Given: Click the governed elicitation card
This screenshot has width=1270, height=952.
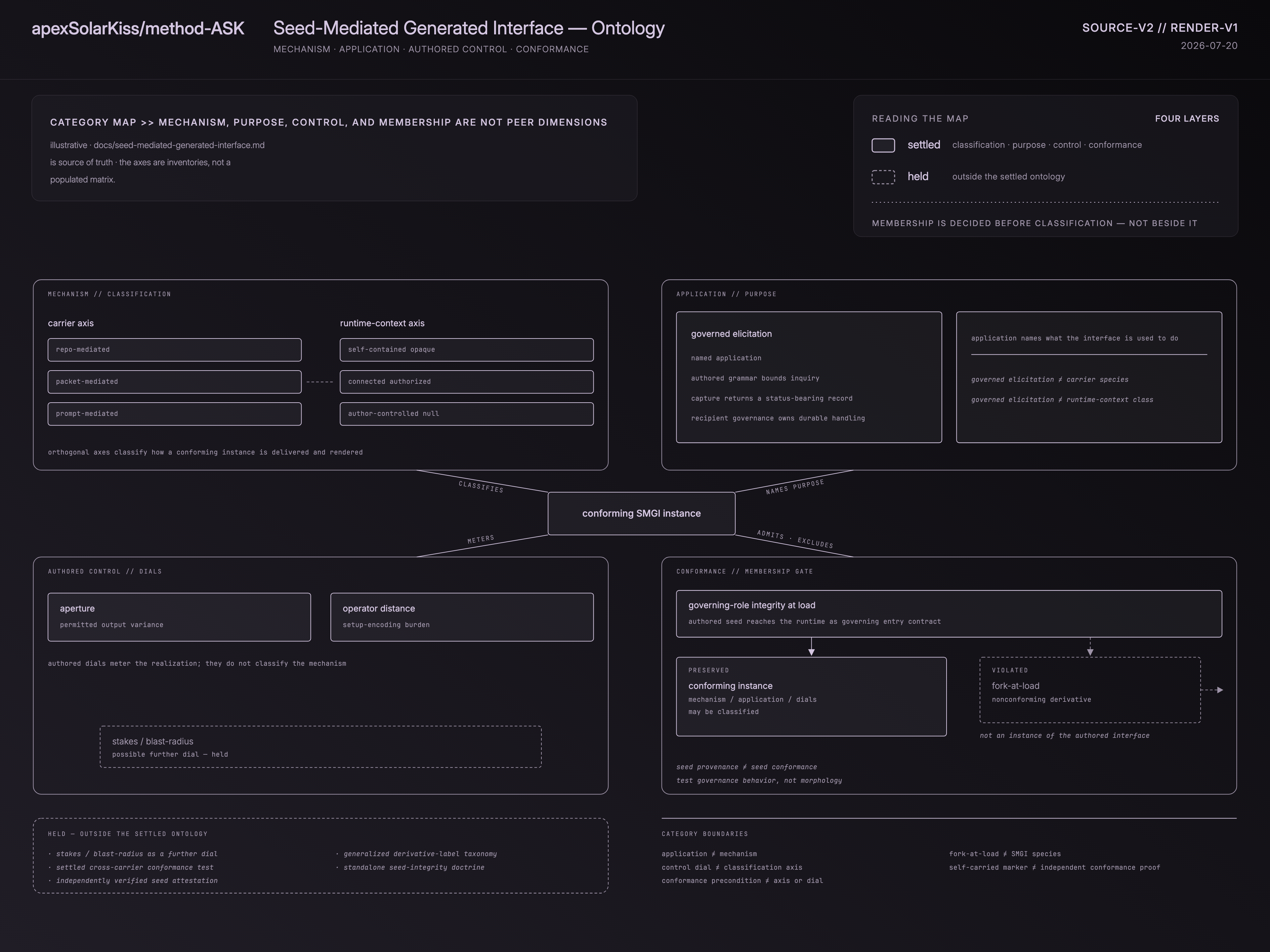Looking at the screenshot, I should click(809, 377).
